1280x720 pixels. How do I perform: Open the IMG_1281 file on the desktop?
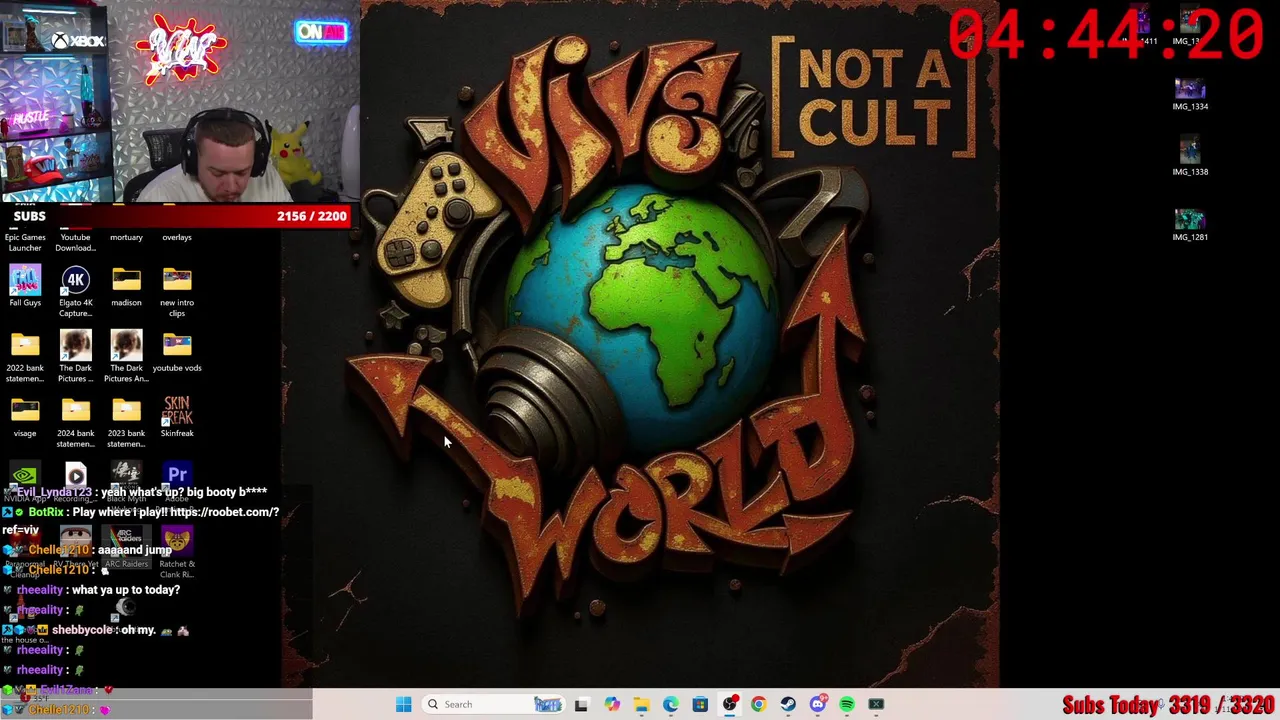click(x=1190, y=224)
